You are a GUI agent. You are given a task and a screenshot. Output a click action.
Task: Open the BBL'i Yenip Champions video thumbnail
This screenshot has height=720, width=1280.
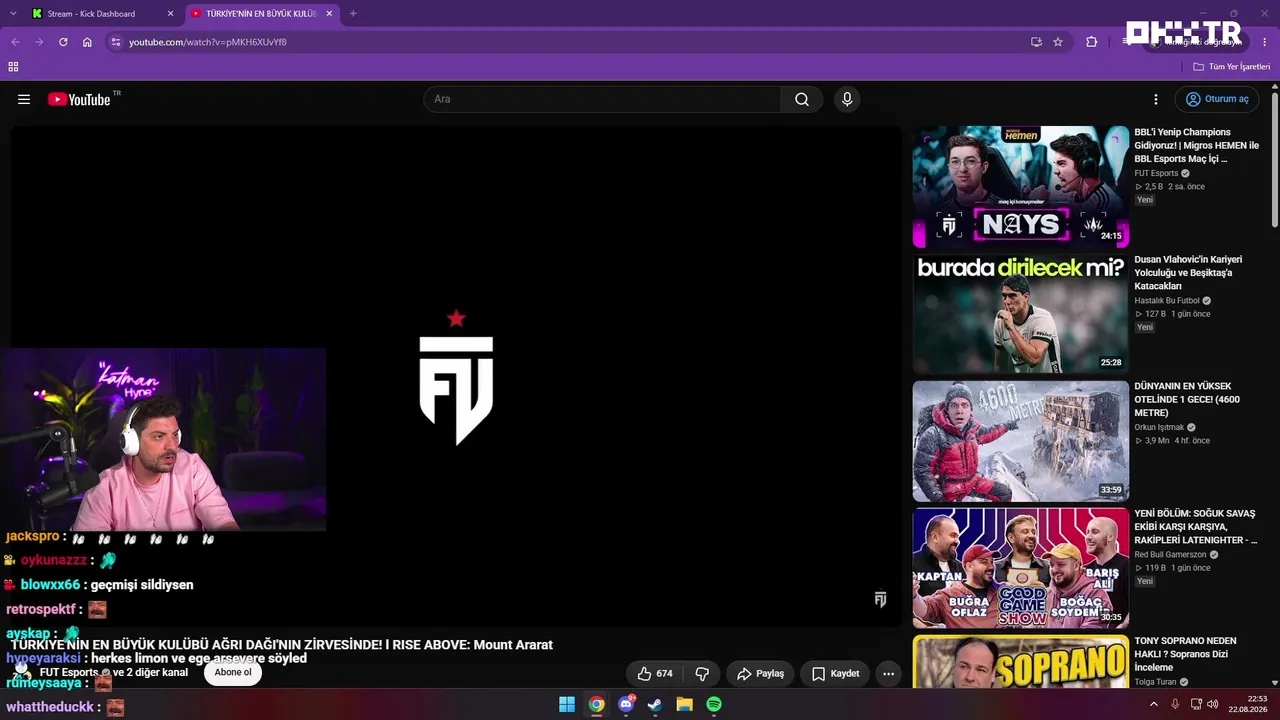[1021, 187]
